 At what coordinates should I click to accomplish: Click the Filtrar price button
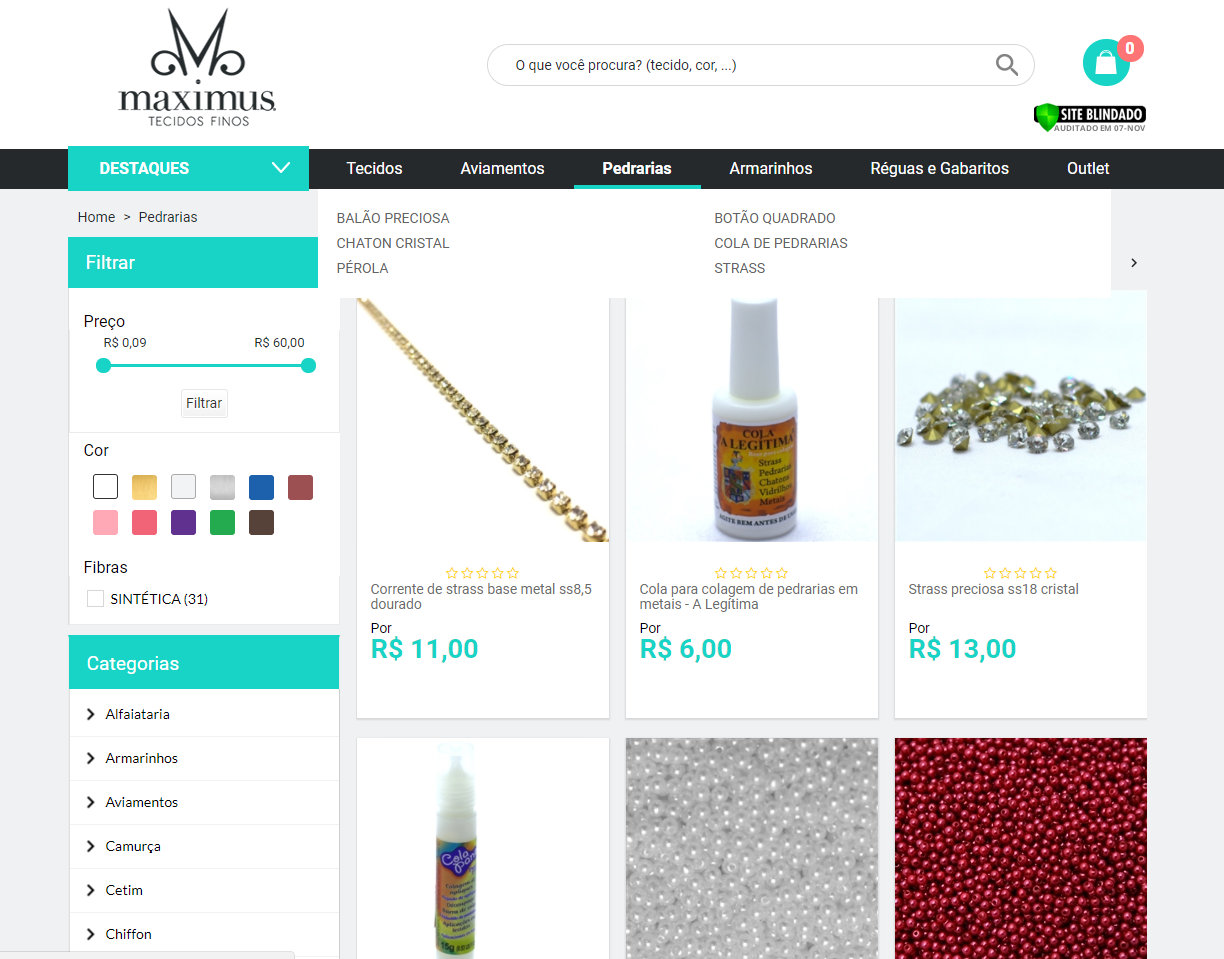pos(204,403)
